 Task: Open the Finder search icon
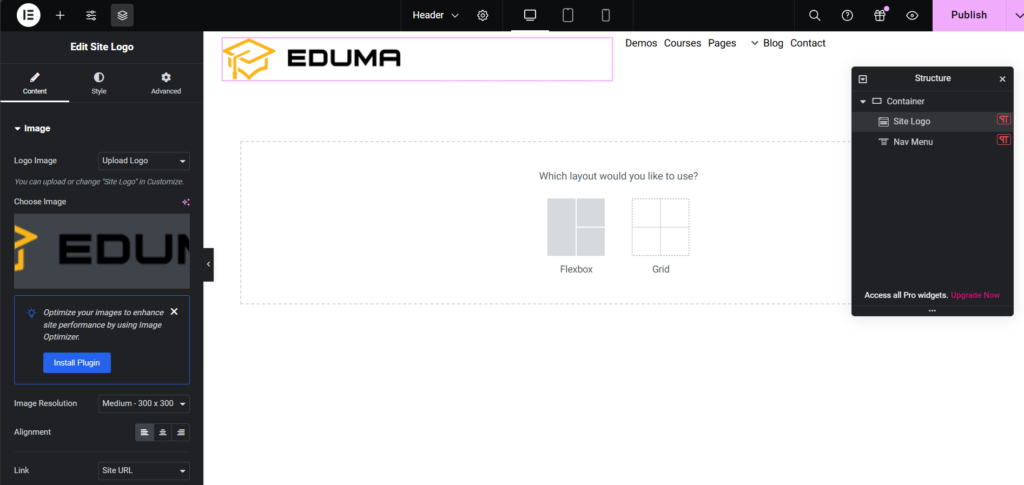click(814, 15)
